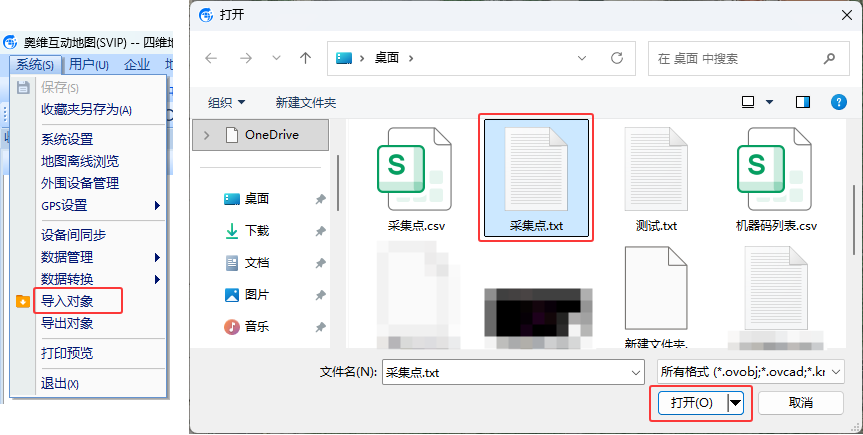Click the search magnifier icon
Image resolution: width=863 pixels, height=435 pixels.
pos(829,58)
